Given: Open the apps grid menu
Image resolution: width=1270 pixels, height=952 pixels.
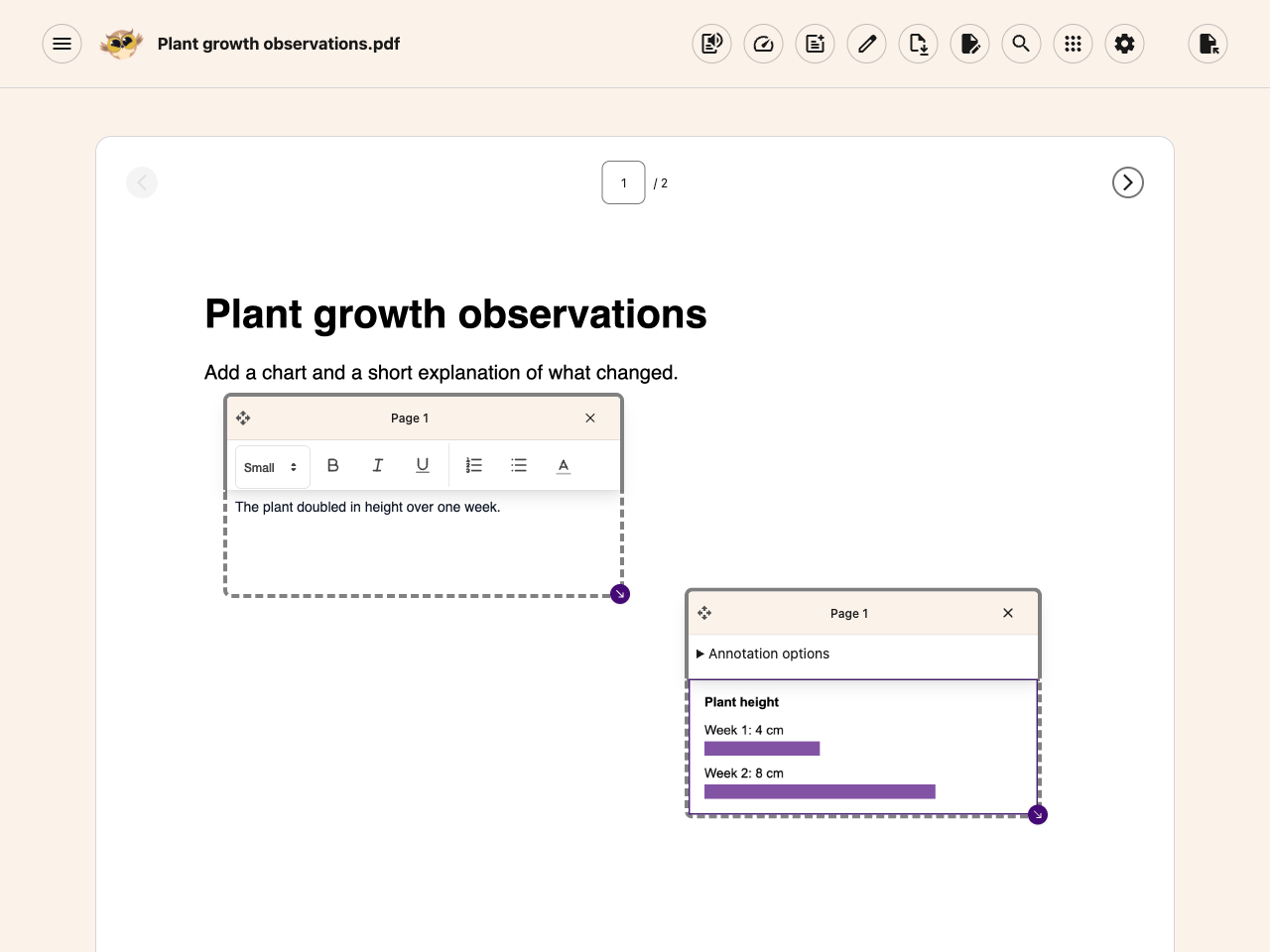Looking at the screenshot, I should 1073,44.
